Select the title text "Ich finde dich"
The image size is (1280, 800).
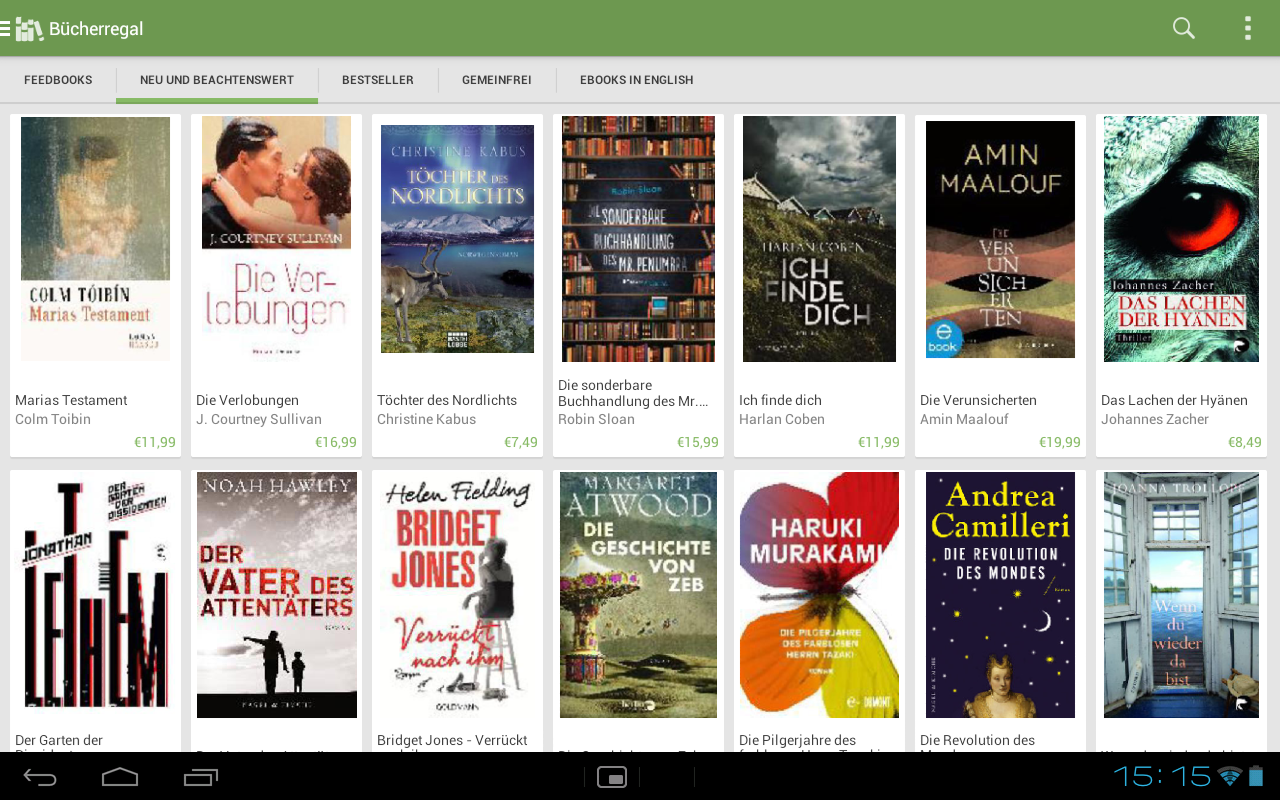click(780, 400)
